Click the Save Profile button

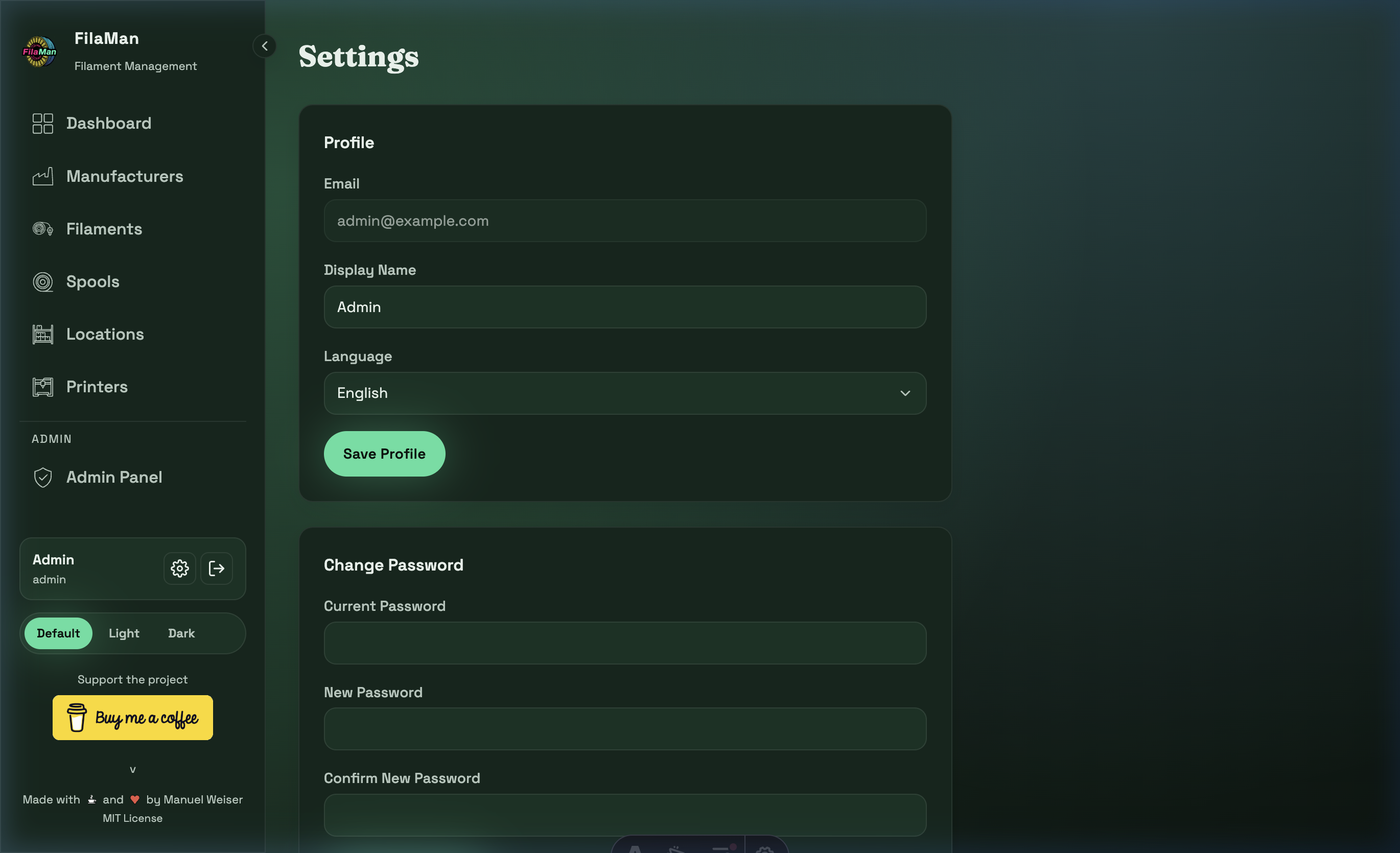pyautogui.click(x=384, y=453)
